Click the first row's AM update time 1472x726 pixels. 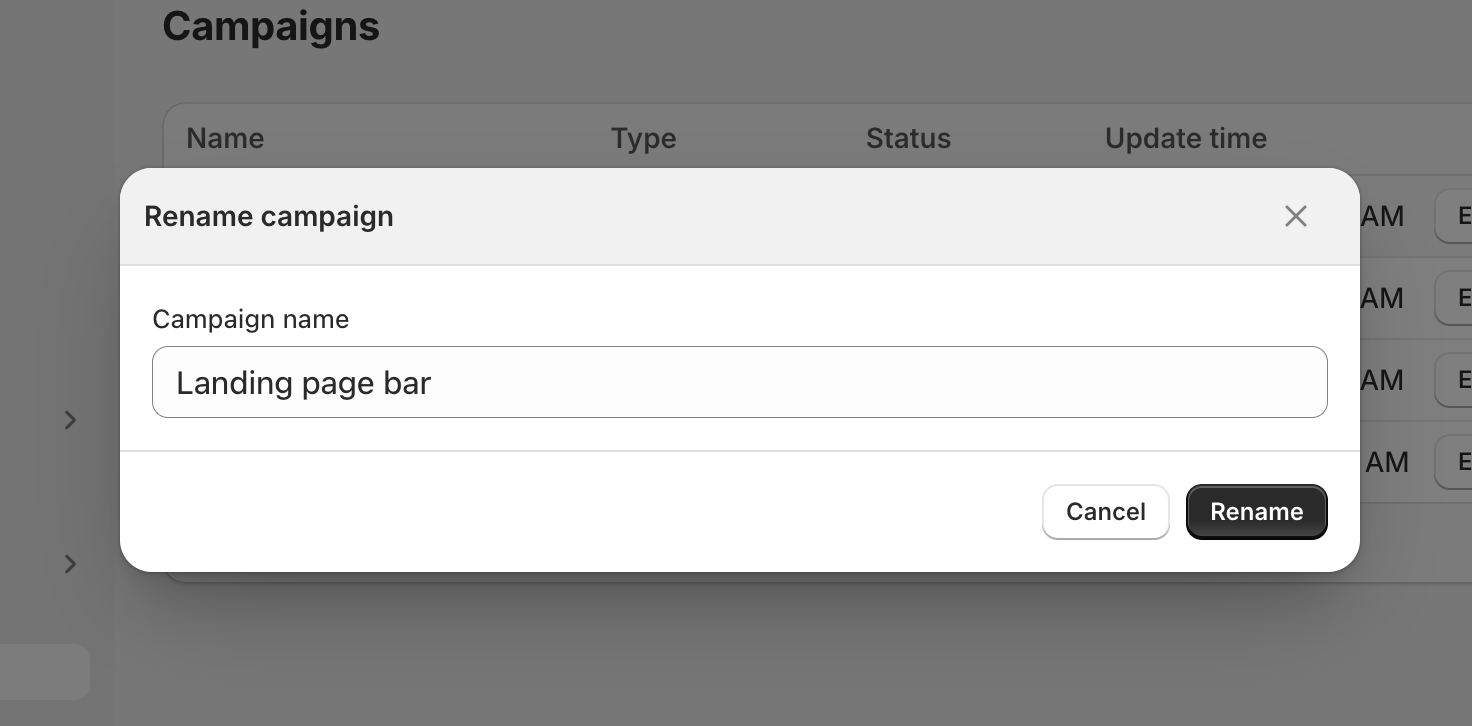(x=1382, y=216)
